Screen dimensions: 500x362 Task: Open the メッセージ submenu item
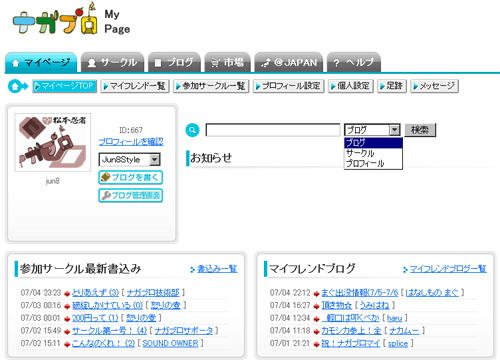click(x=434, y=86)
